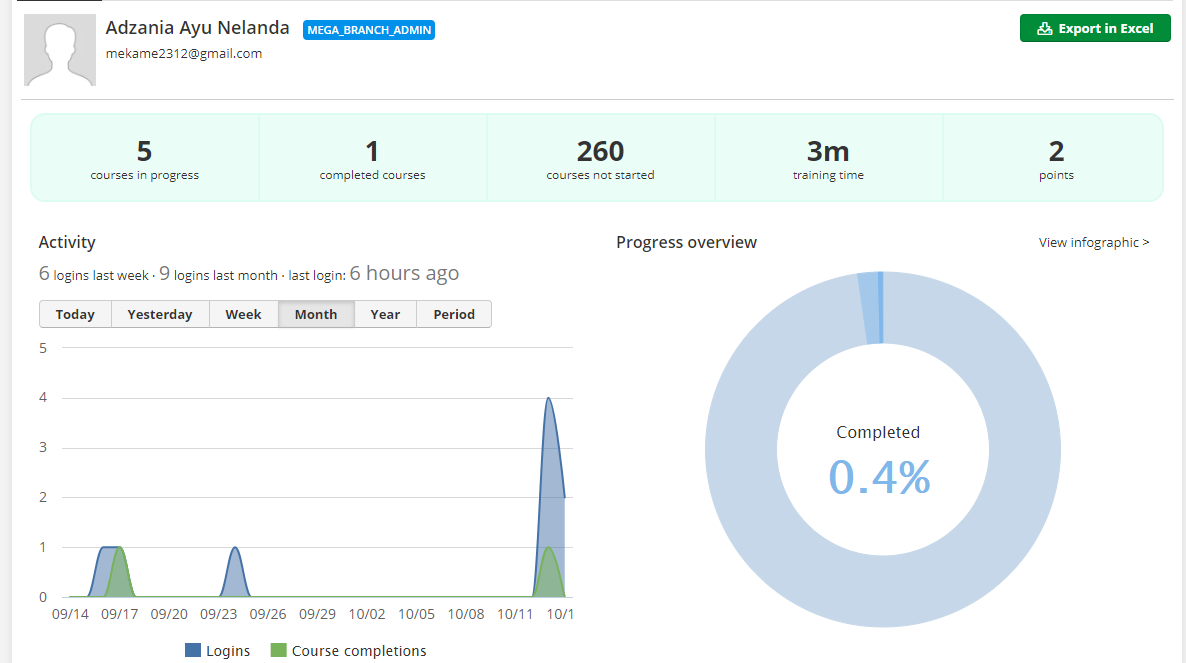Toggle the Course completions legend swatch
1186x663 pixels.
click(278, 651)
